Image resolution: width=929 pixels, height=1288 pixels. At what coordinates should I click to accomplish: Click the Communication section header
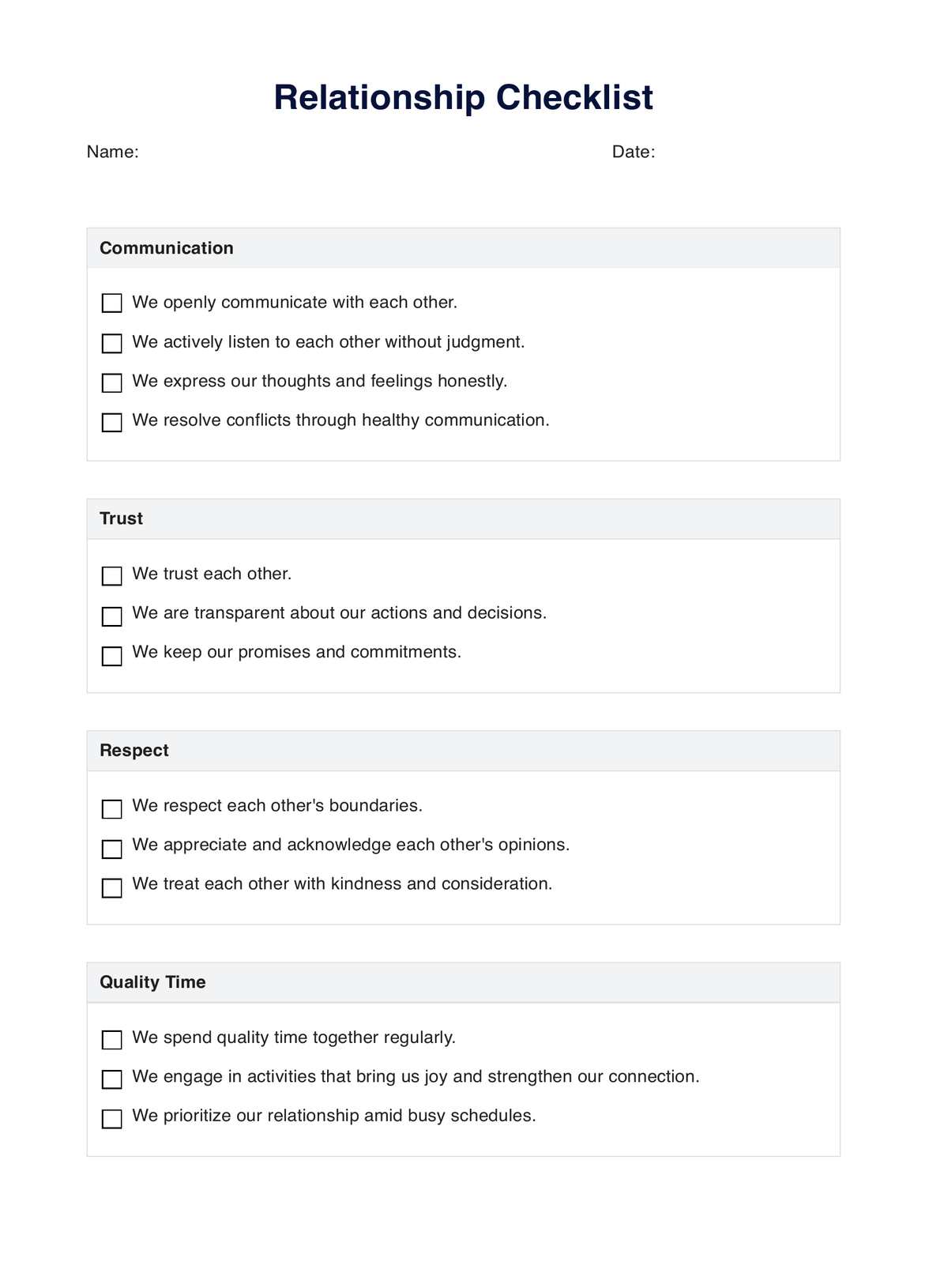point(167,248)
